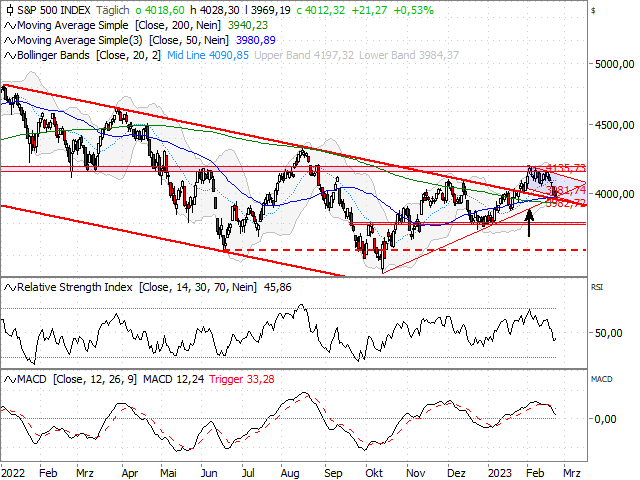The image size is (640, 480).
Task: Click the Sep time axis label
Action: [333, 473]
